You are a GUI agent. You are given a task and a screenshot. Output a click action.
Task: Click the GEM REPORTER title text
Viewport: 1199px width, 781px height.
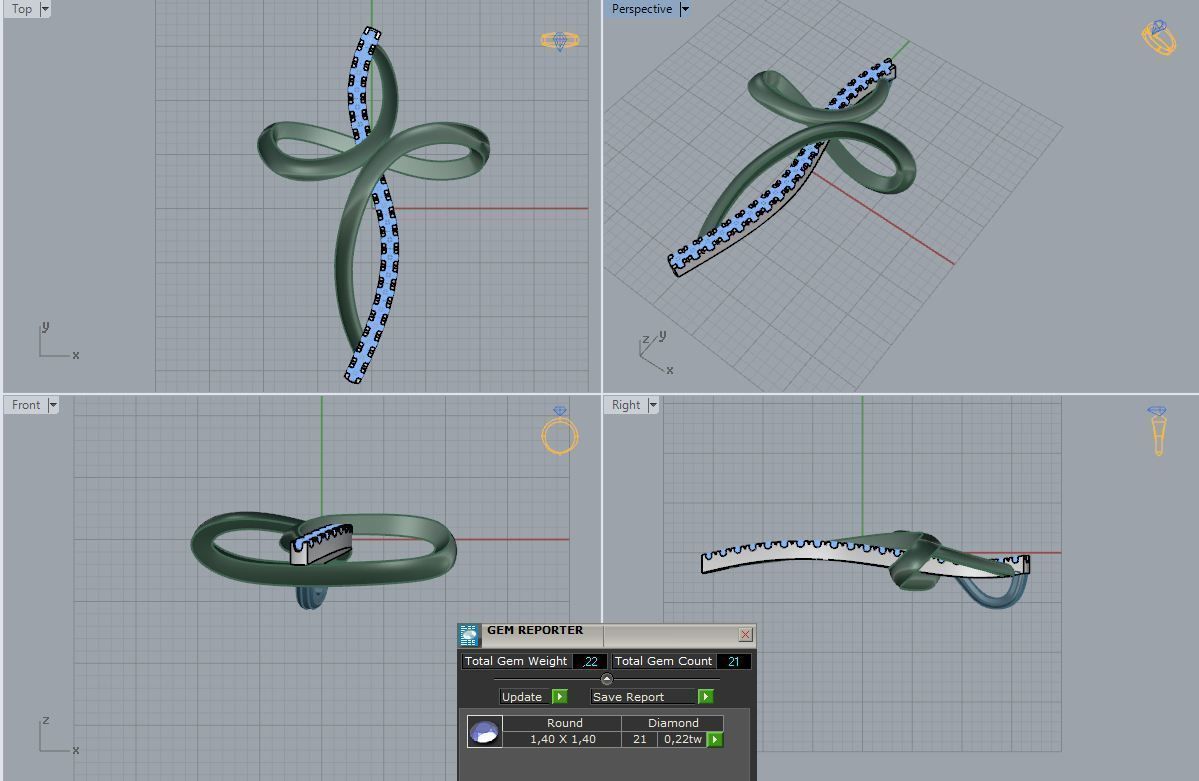[x=535, y=630]
